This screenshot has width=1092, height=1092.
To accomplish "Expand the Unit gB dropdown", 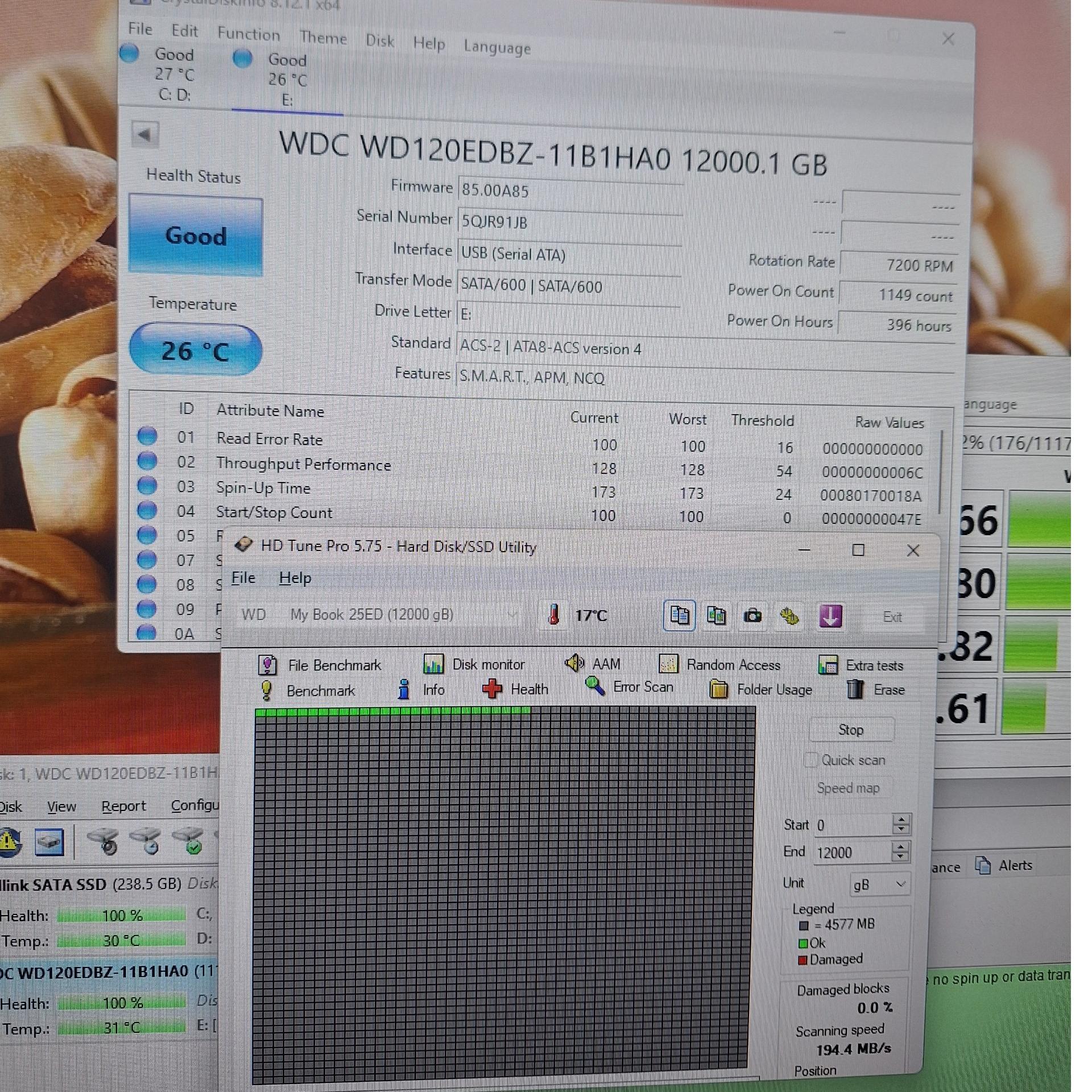I will (900, 884).
